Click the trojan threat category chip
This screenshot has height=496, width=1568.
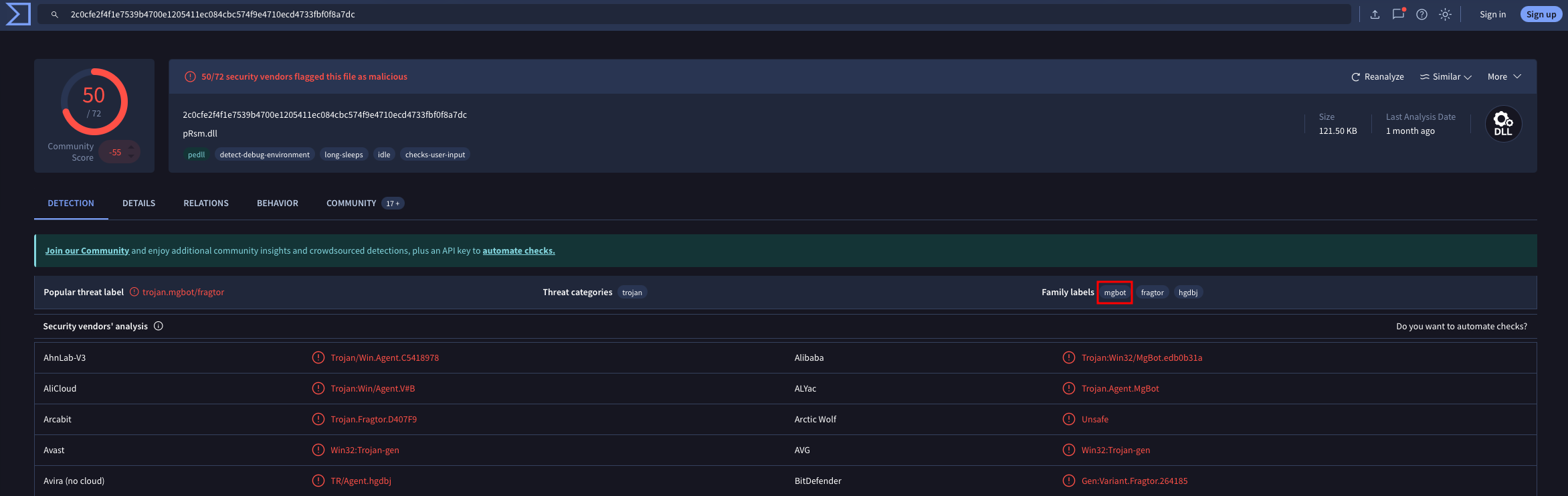632,293
